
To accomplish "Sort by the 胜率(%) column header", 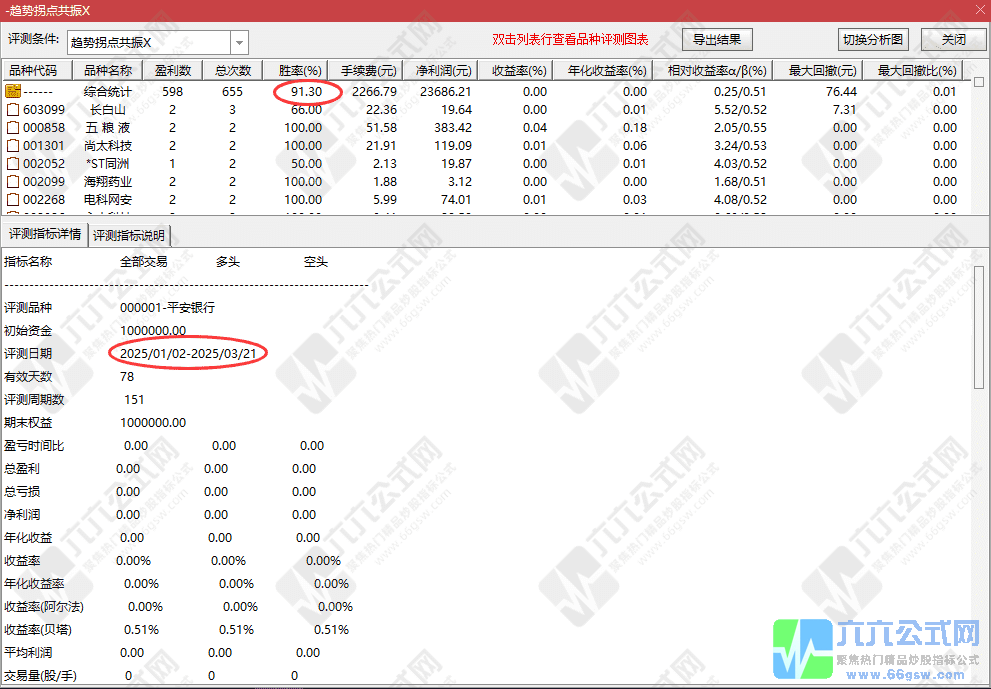I will 299,71.
